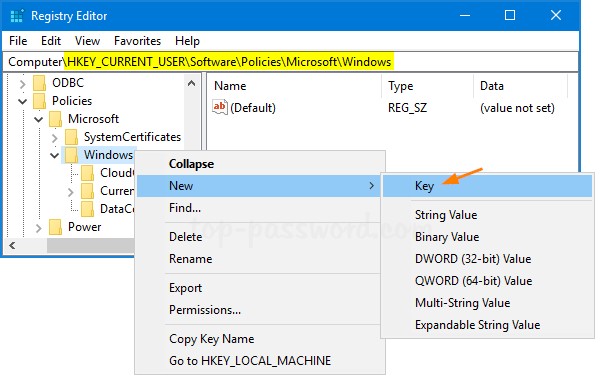Click Go to HKEY_LOCAL_MACHINE entry

[x=250, y=361]
